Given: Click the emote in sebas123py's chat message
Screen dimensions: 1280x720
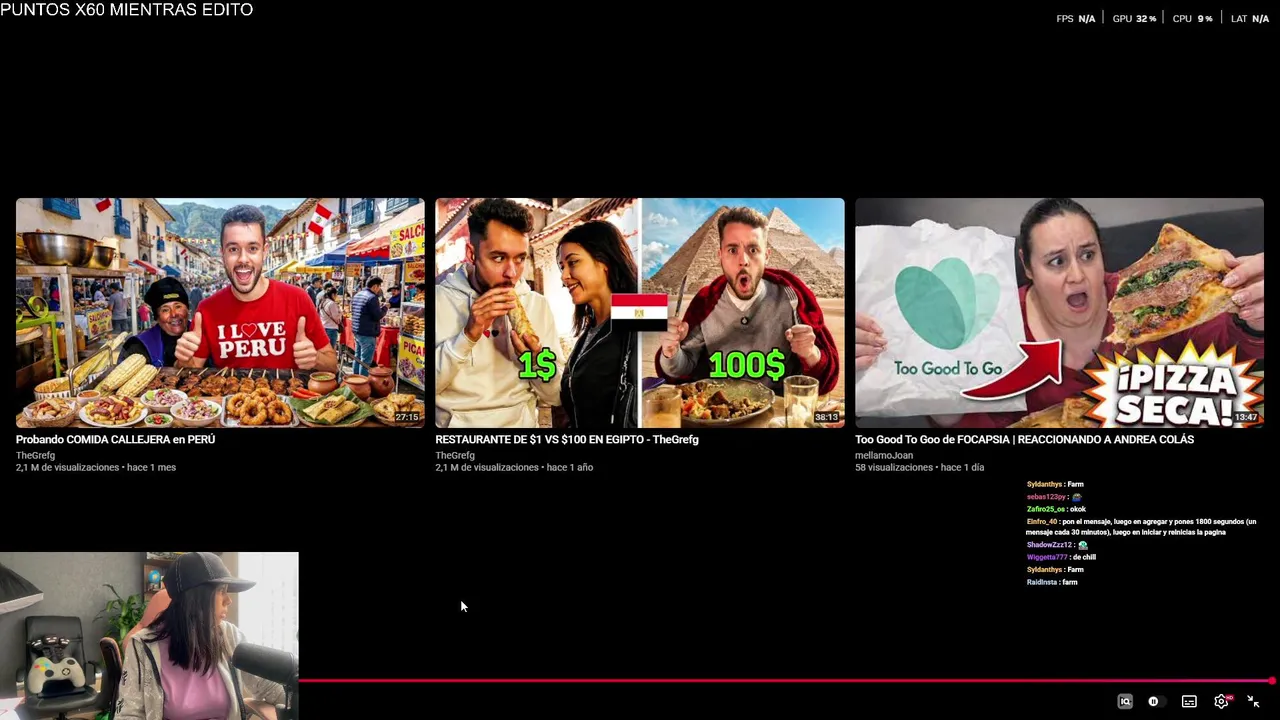Looking at the screenshot, I should tap(1077, 497).
